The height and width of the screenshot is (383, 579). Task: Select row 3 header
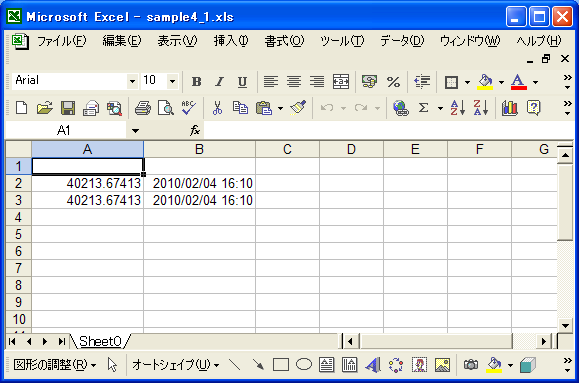point(18,200)
